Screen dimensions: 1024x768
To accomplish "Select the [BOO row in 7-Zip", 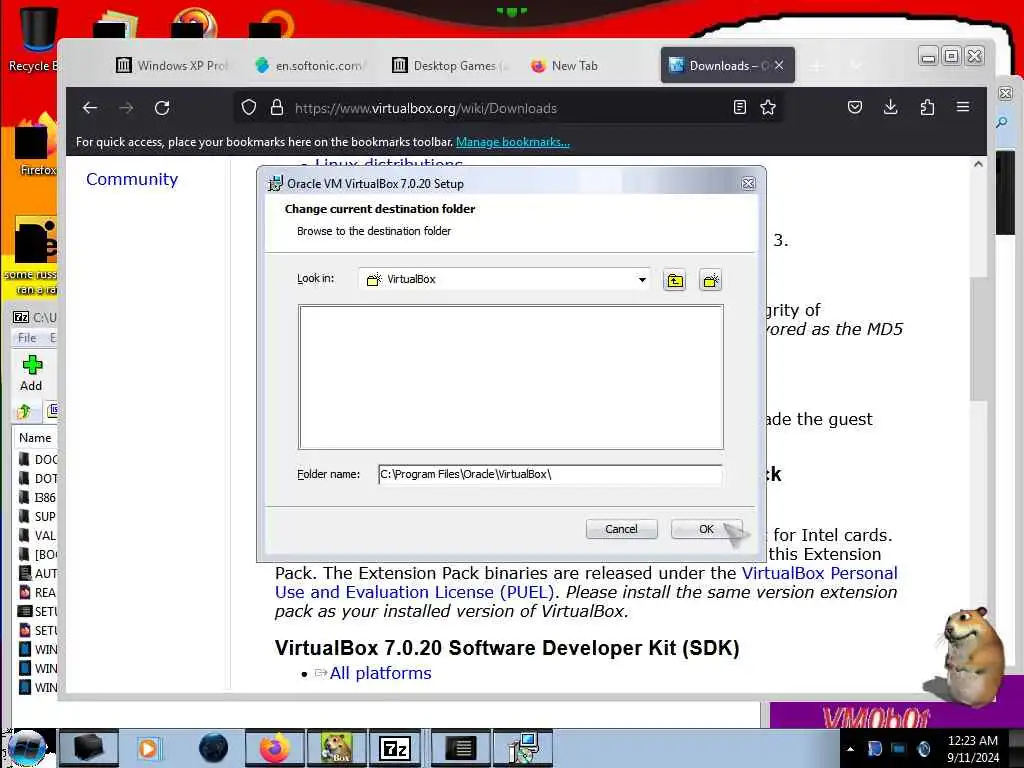I will click(38, 554).
